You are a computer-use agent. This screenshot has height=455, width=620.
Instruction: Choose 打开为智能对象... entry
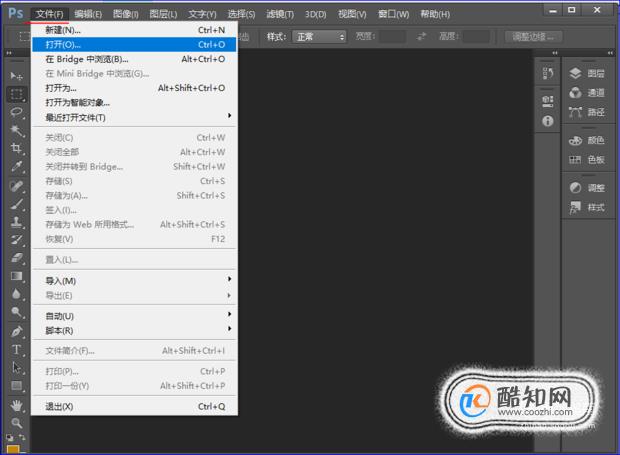click(134, 103)
